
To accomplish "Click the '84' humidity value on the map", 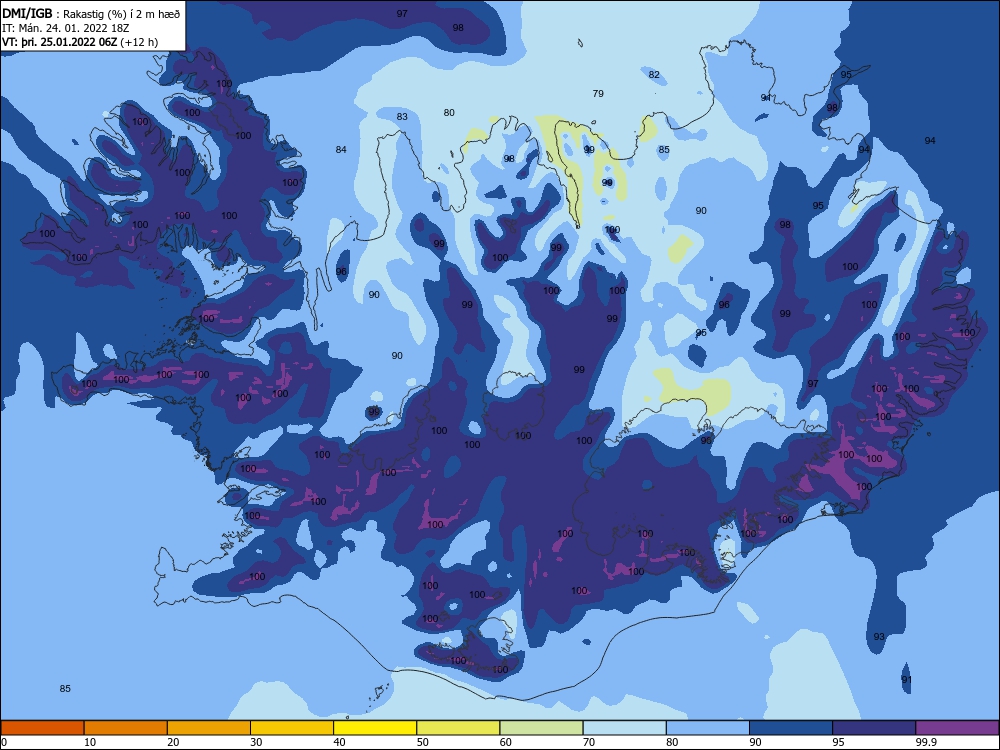I will (341, 150).
